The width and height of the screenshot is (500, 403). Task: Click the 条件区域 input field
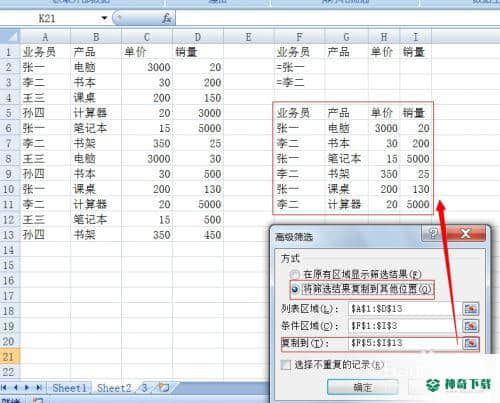click(405, 326)
